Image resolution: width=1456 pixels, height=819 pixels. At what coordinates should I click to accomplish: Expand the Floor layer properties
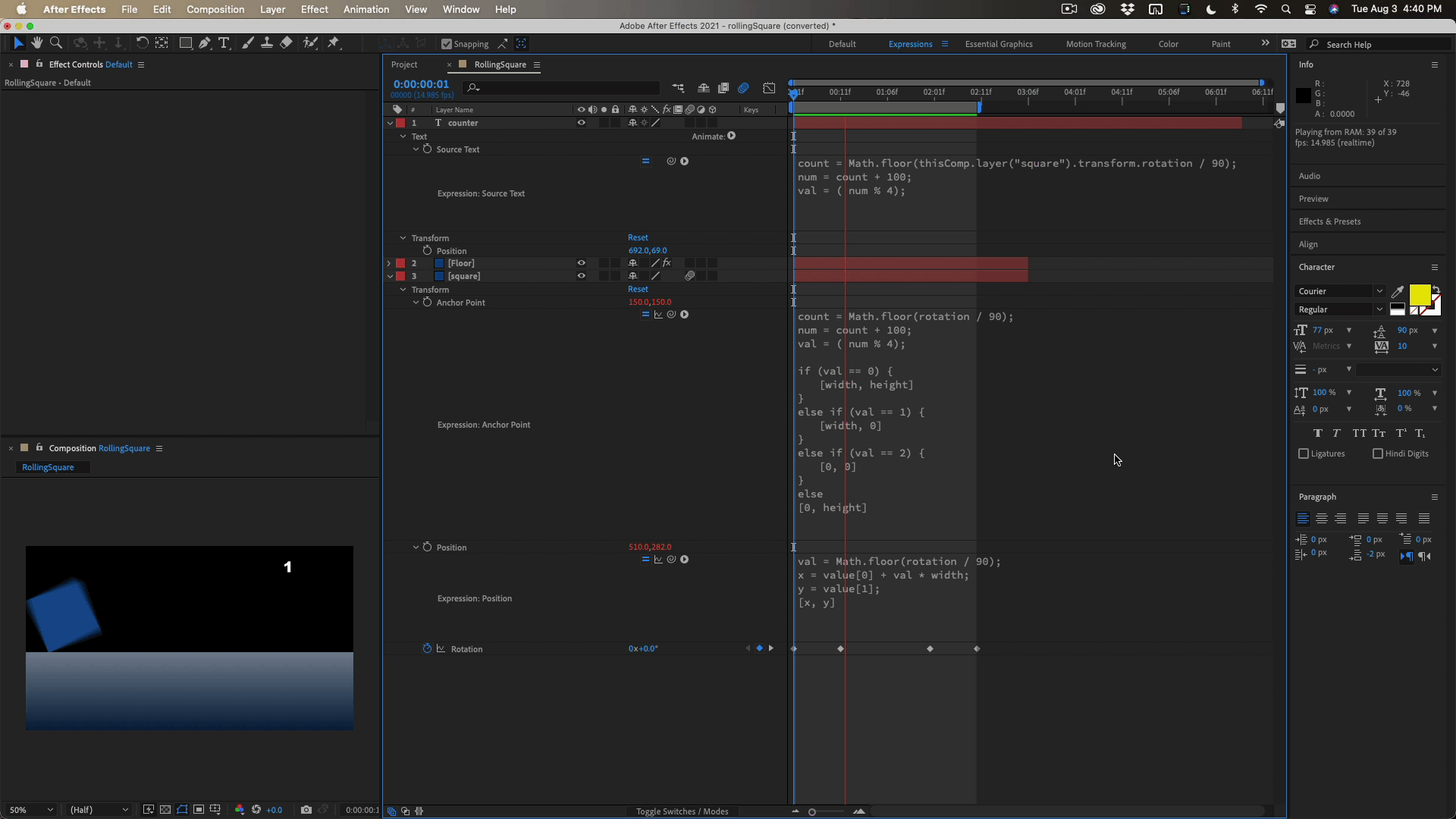coord(389,263)
